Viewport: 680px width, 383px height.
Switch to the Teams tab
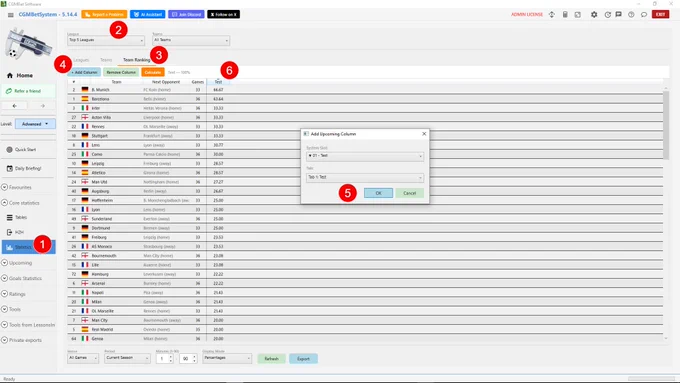click(x=106, y=60)
